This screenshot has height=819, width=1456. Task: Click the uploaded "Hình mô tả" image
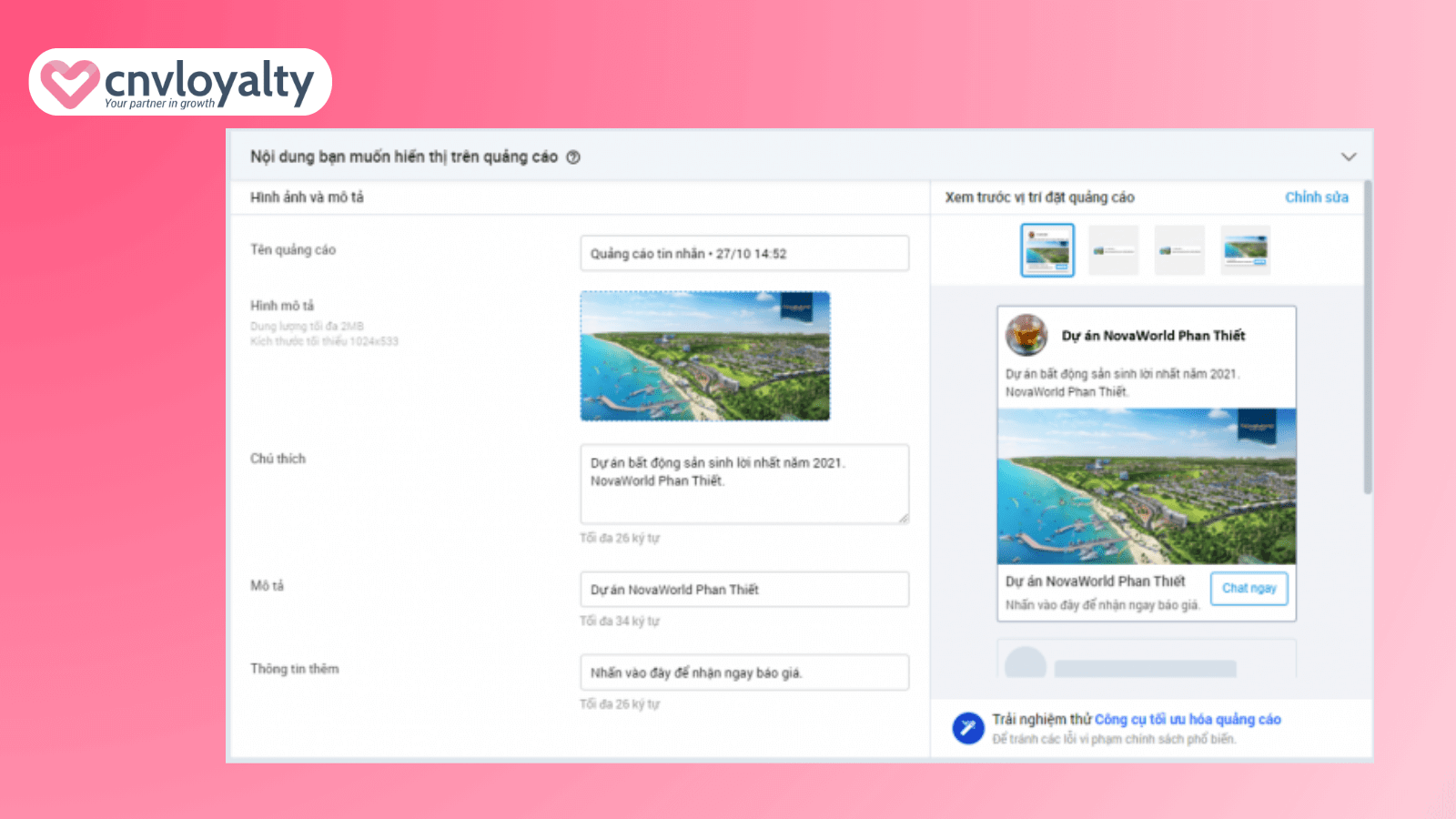(x=705, y=356)
